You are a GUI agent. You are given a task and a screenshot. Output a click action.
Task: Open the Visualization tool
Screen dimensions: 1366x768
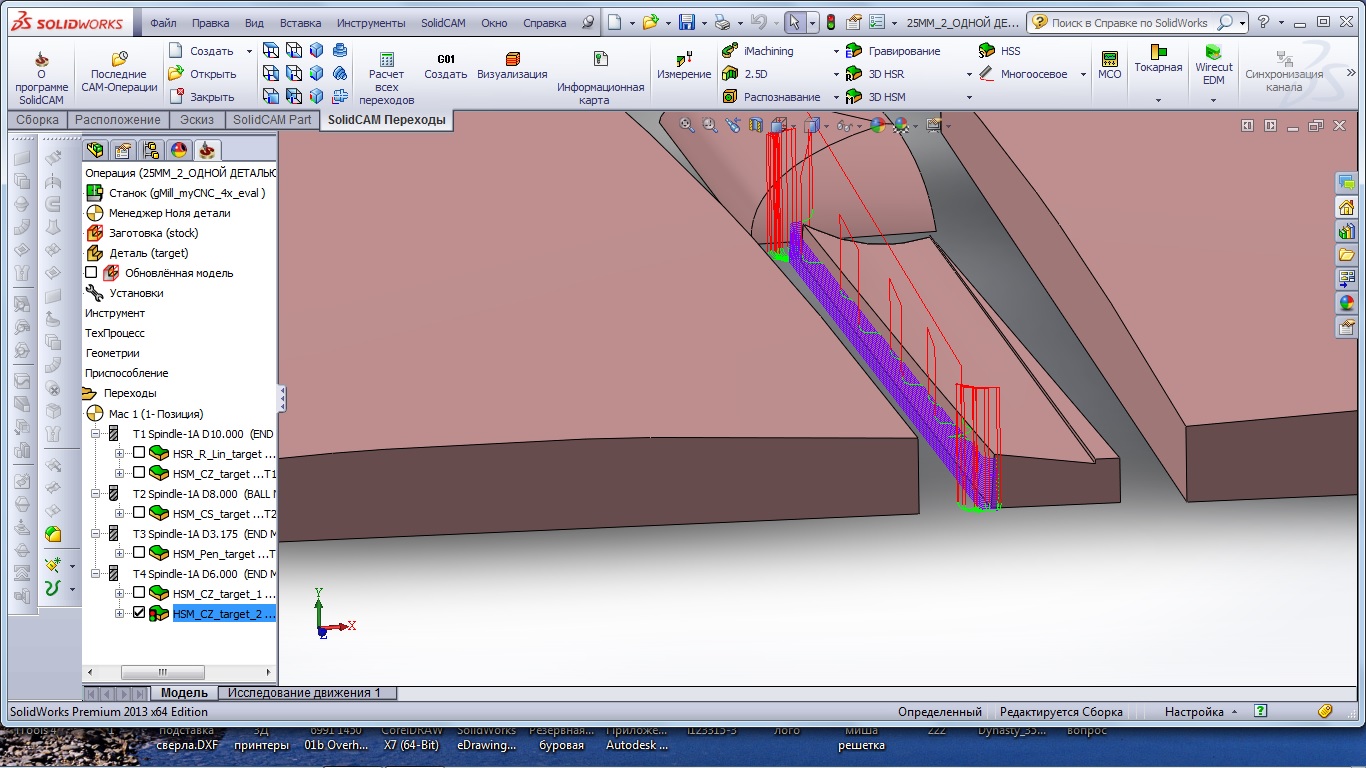coord(512,62)
